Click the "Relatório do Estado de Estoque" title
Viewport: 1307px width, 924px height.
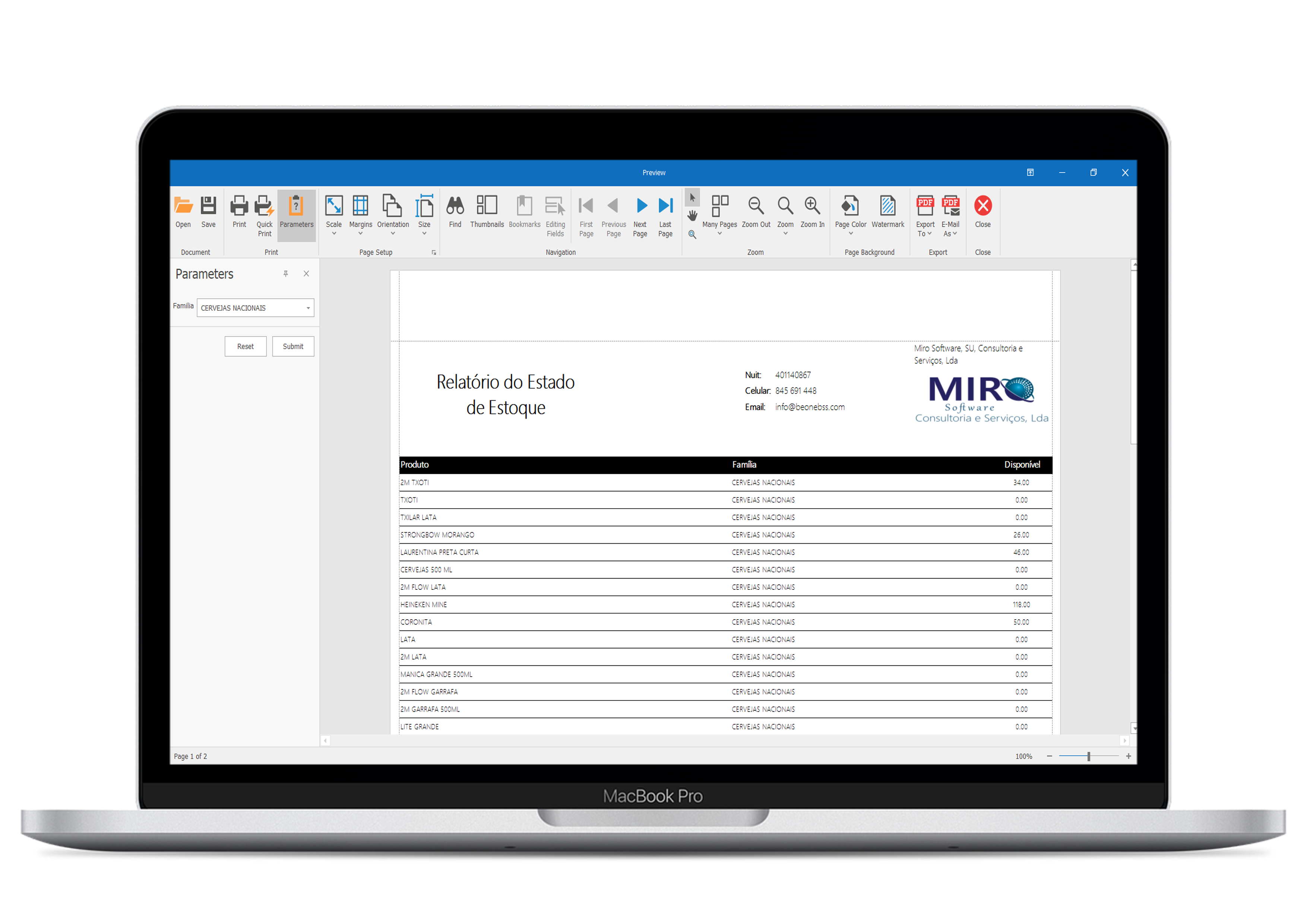506,394
